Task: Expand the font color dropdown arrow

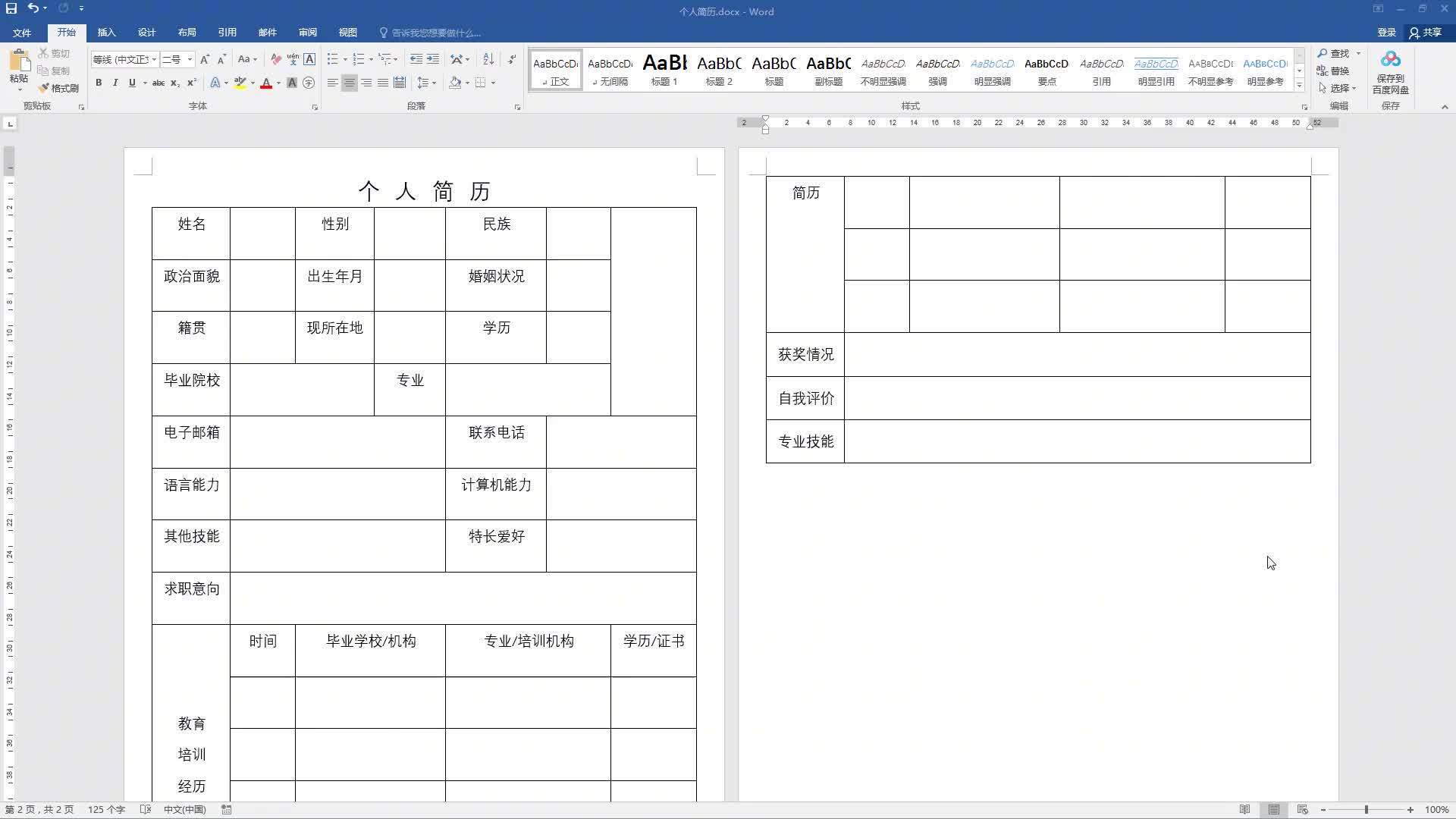Action: tap(278, 83)
